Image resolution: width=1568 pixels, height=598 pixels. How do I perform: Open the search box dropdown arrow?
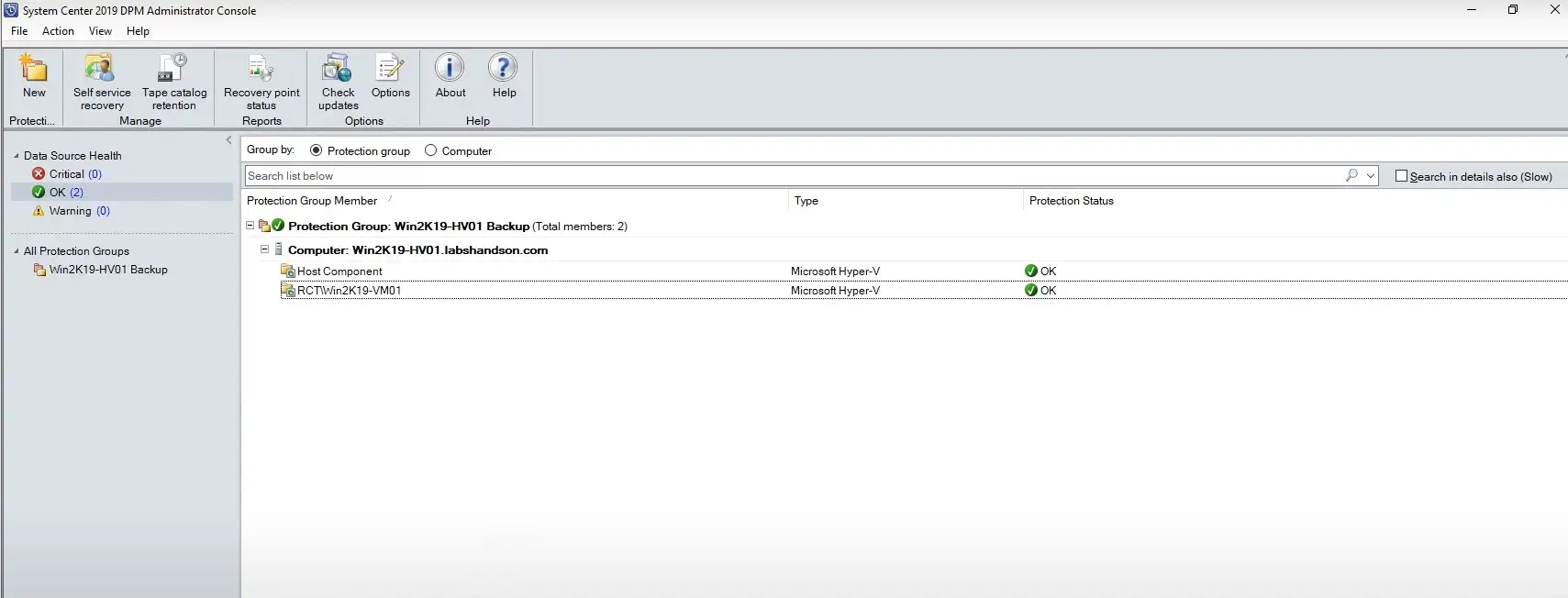pos(1371,175)
